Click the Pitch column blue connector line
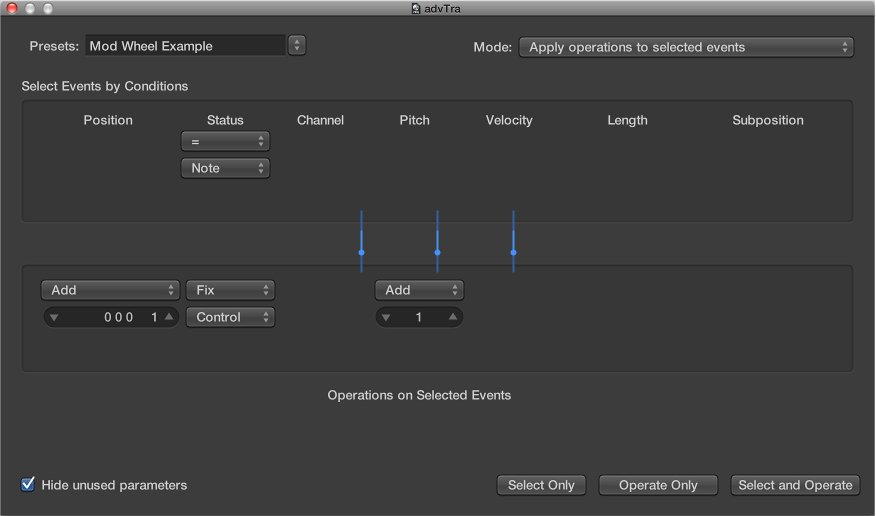 (437, 241)
